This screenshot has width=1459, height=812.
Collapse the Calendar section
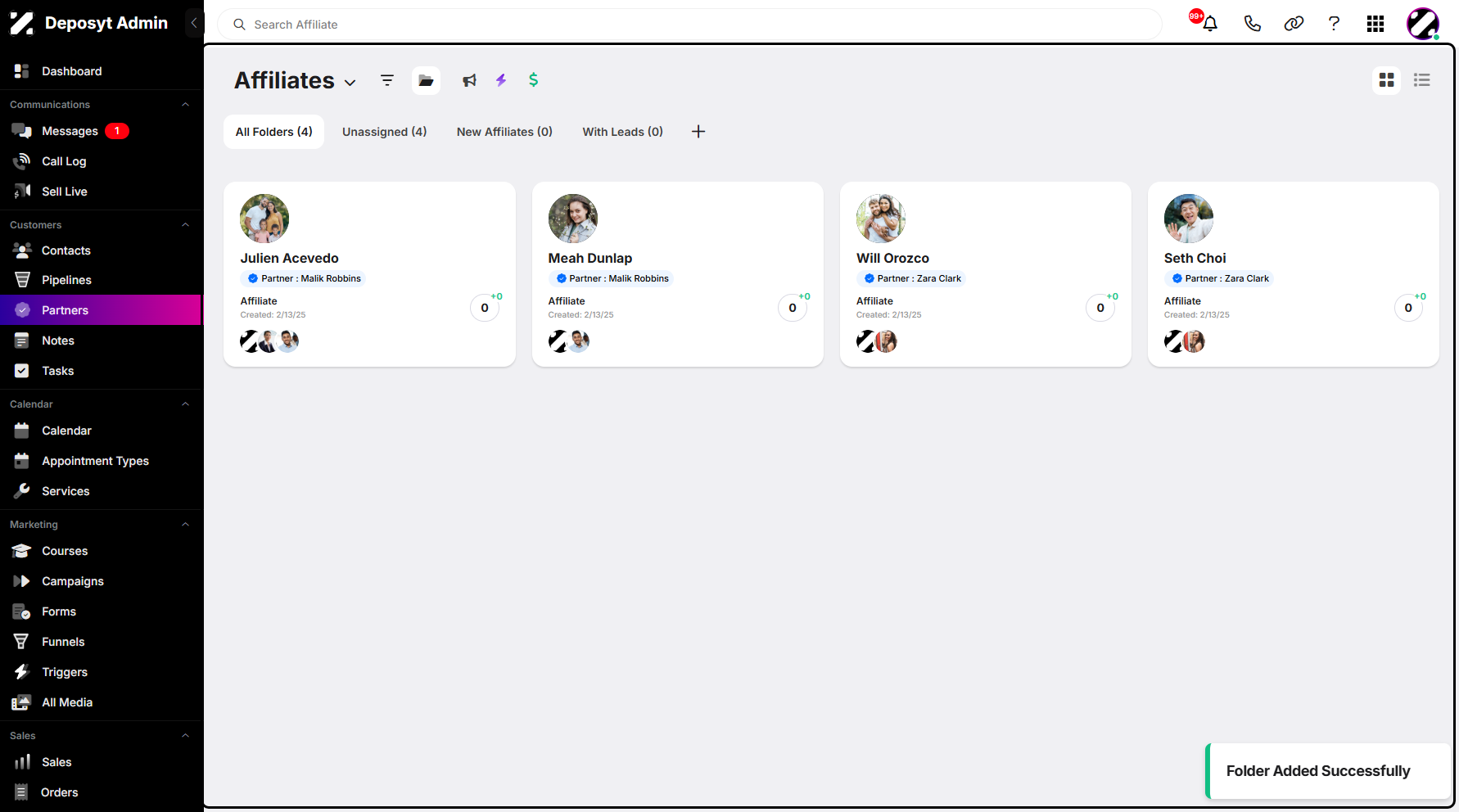click(x=185, y=404)
